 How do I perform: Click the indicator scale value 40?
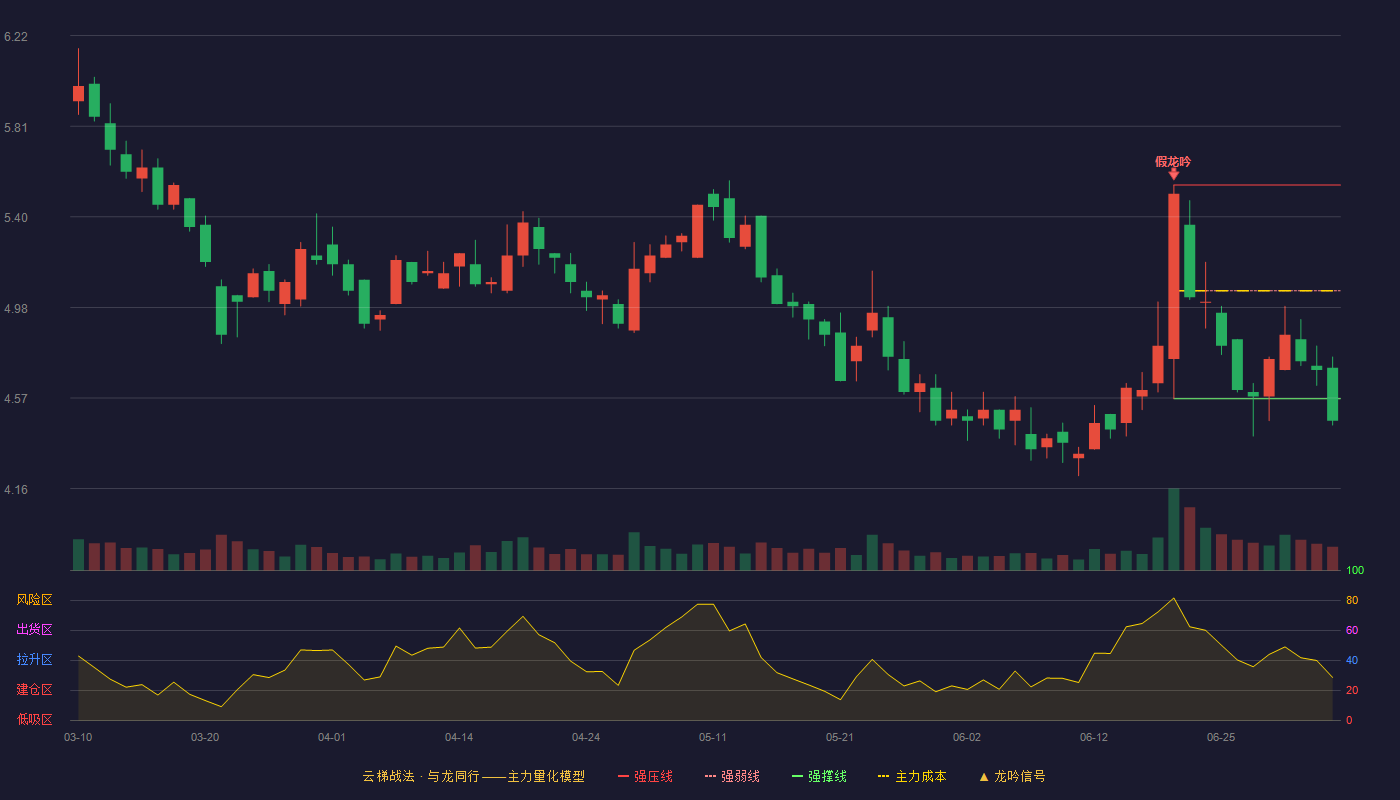(x=1351, y=660)
